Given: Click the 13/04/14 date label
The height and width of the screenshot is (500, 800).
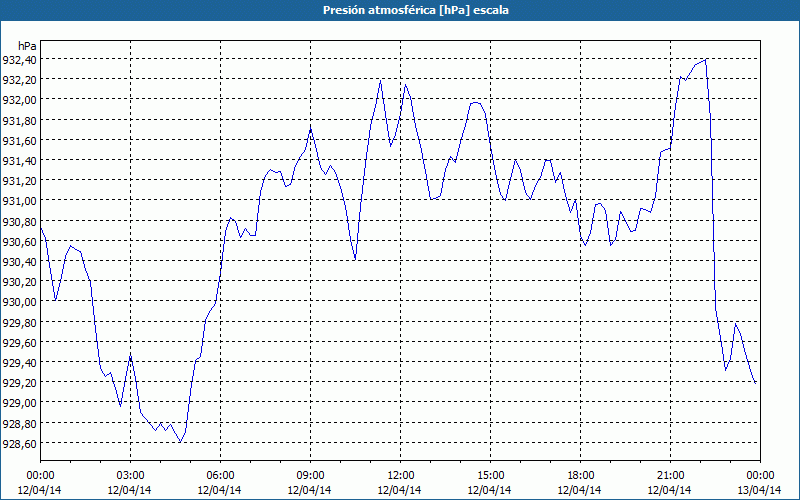Looking at the screenshot, I should 759,490.
